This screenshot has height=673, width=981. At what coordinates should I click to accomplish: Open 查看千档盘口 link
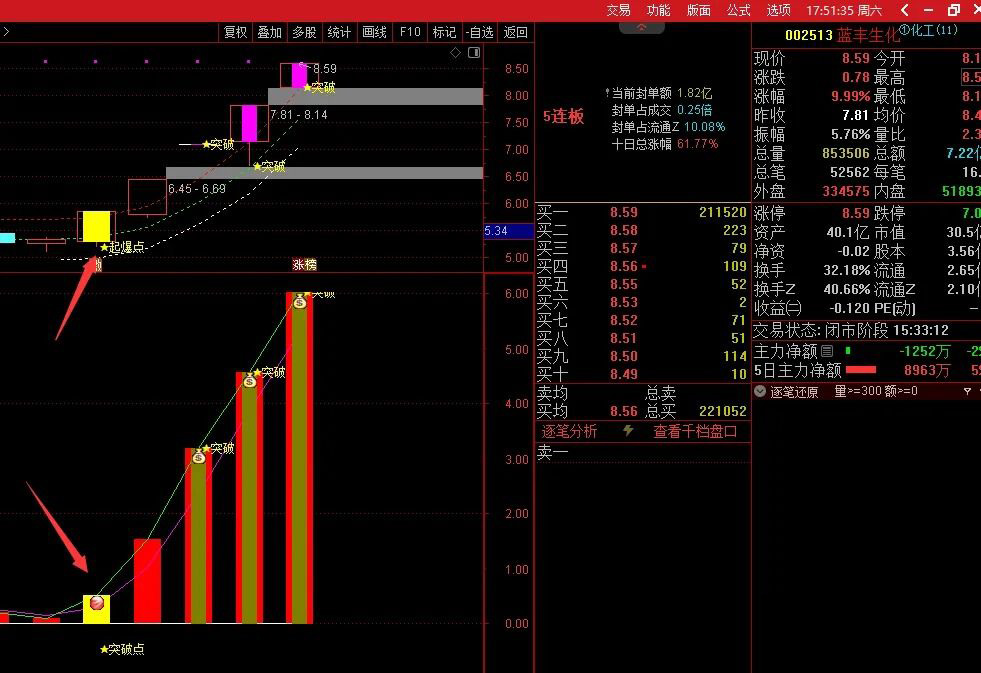(695, 432)
